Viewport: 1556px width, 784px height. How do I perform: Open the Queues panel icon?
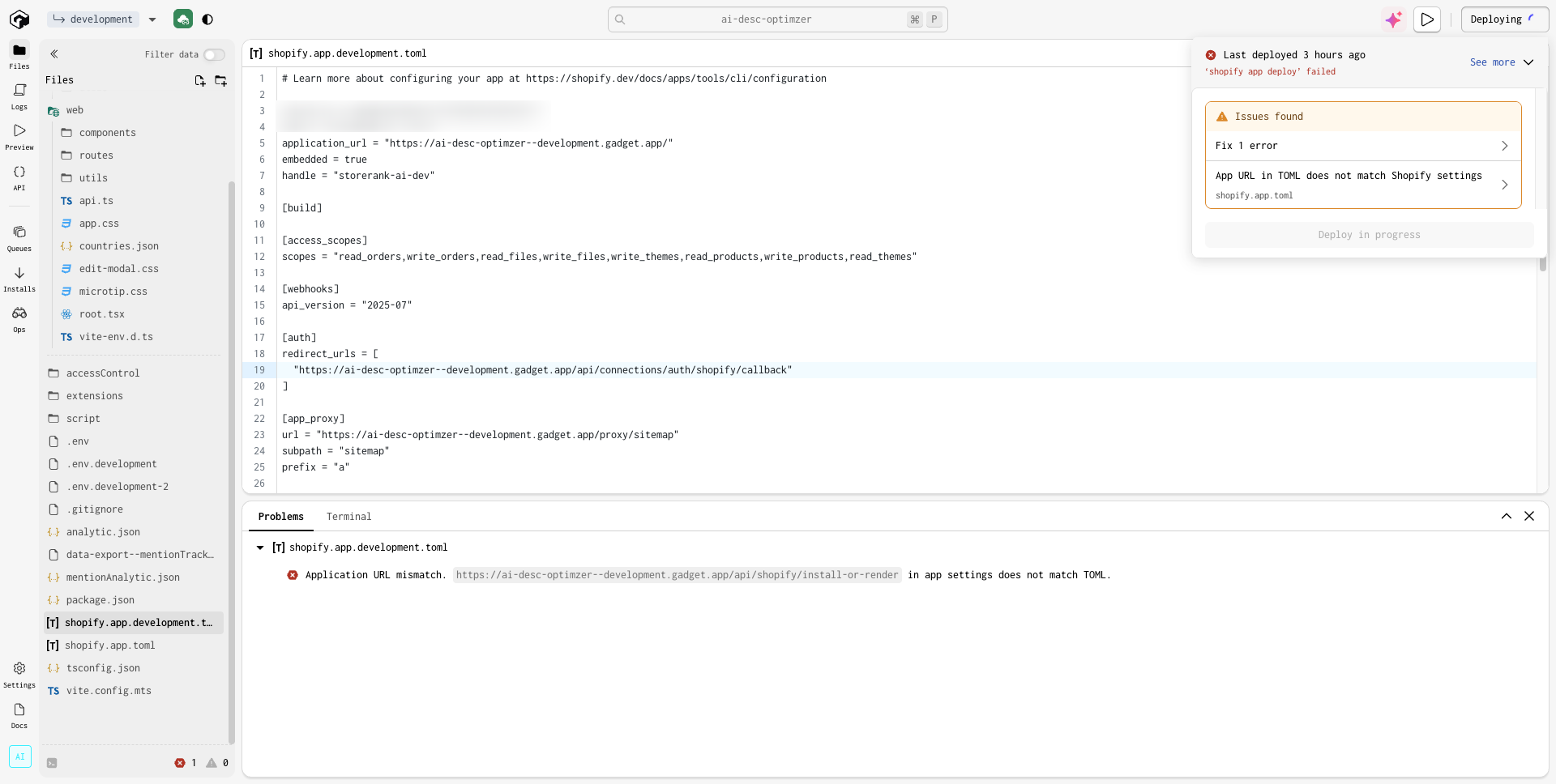[19, 237]
